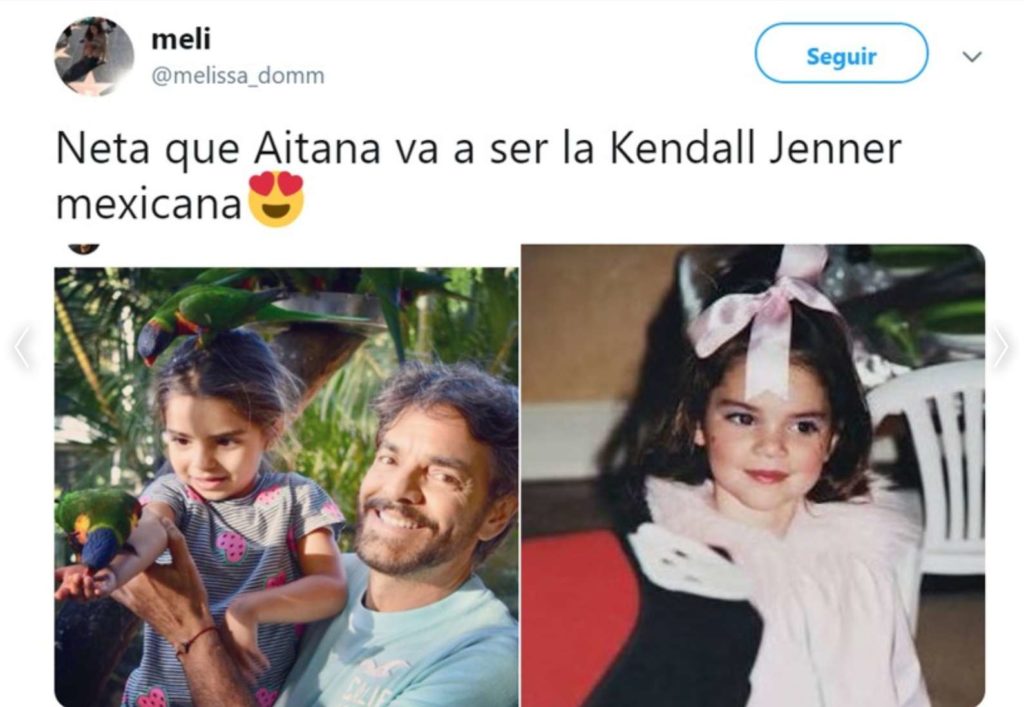Click parrot perched on outstretched arm

pos(98,527)
